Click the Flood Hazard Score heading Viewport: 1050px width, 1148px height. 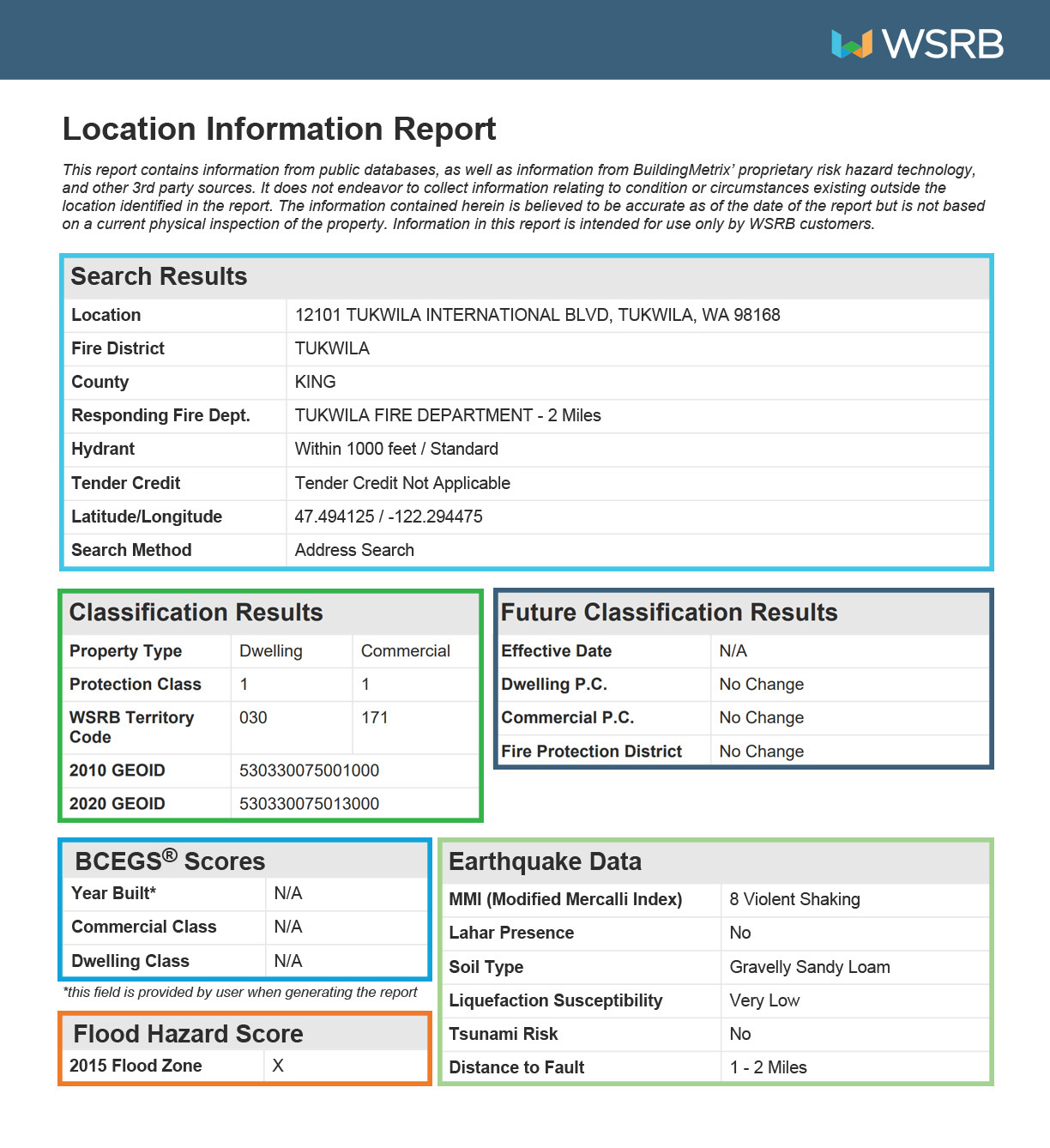tap(188, 1033)
